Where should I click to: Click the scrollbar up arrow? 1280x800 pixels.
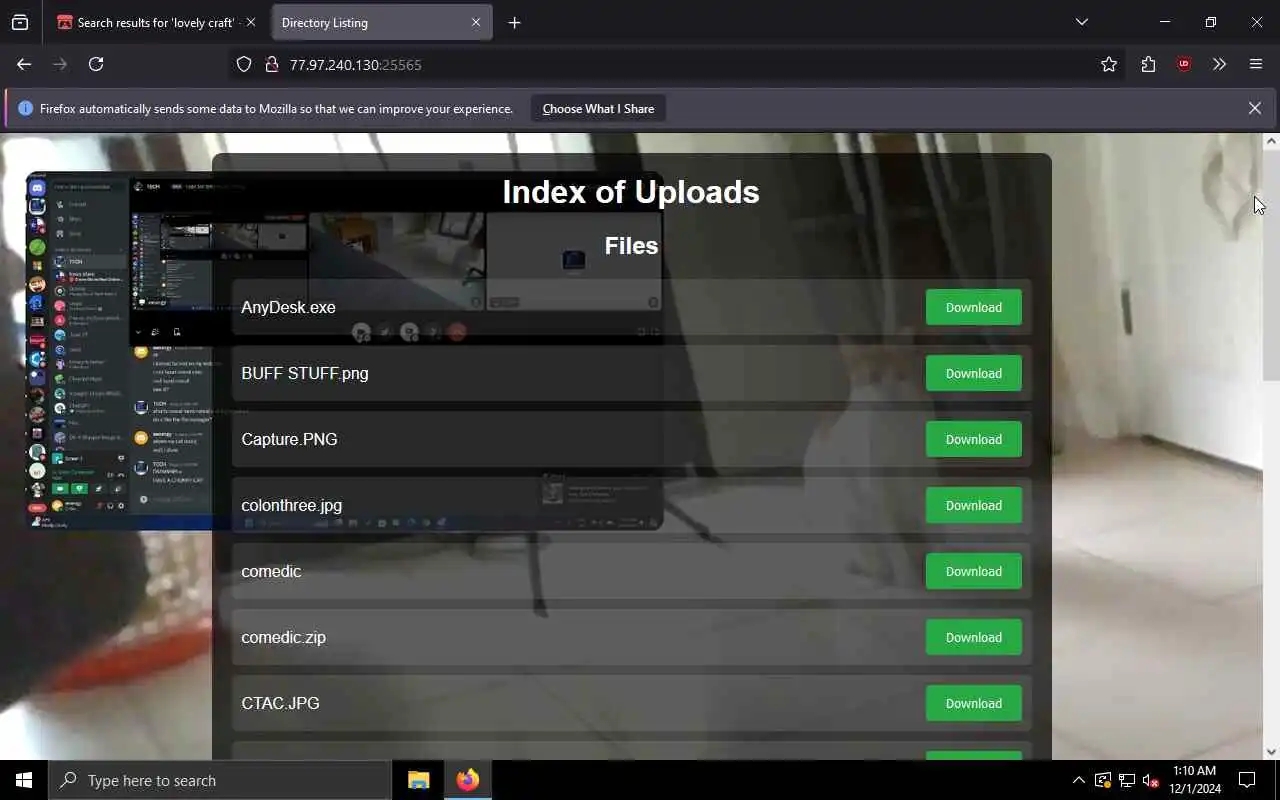tap(1271, 141)
